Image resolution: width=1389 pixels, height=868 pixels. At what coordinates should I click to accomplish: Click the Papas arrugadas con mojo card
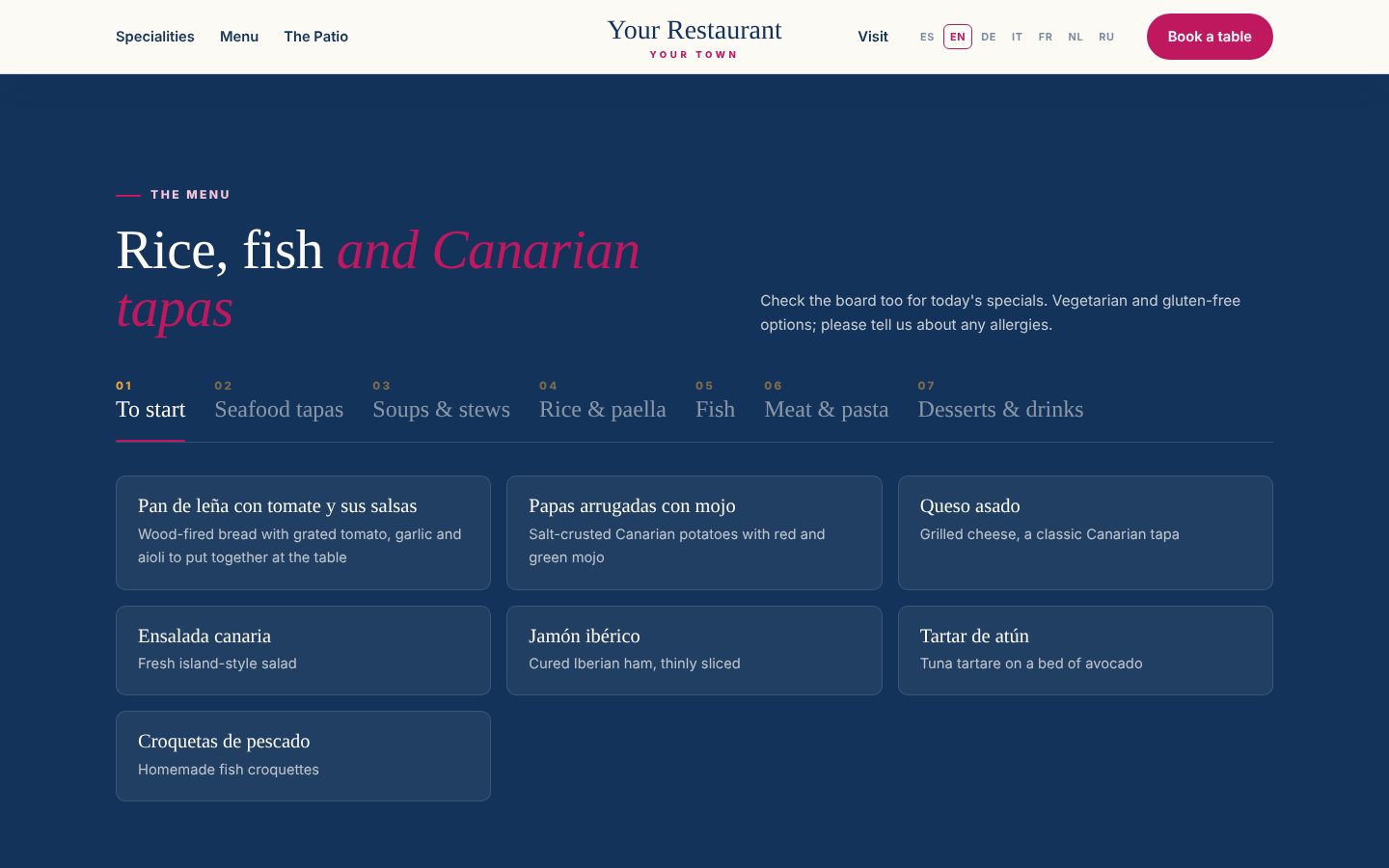click(694, 532)
